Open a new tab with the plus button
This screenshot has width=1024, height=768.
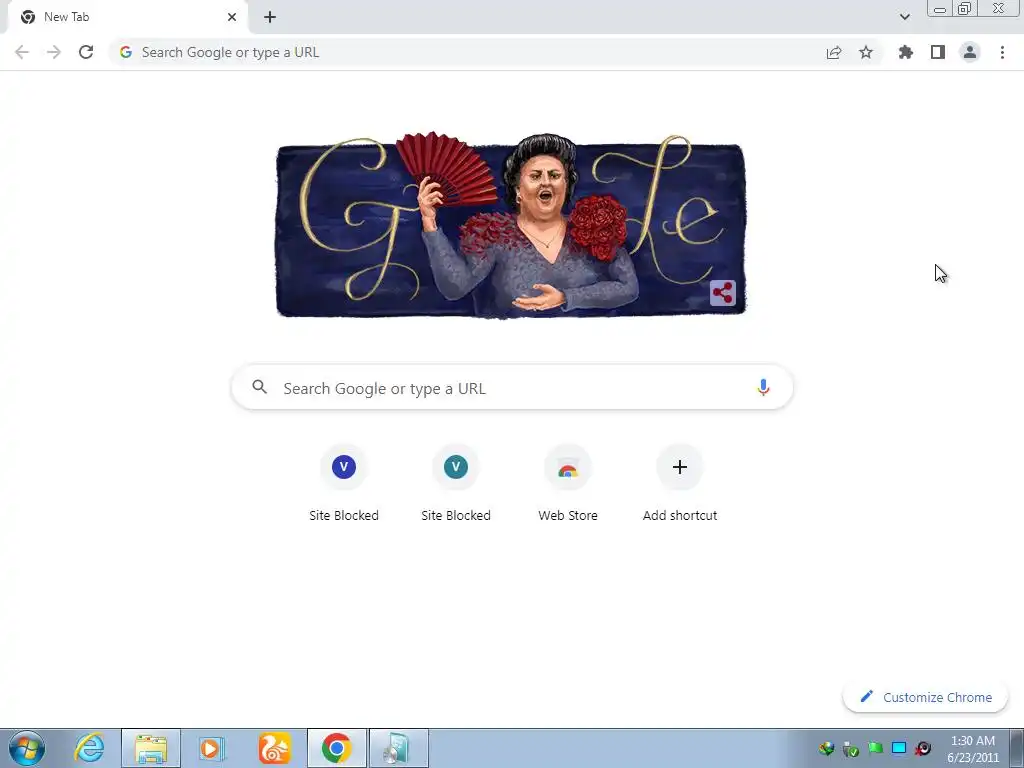270,17
